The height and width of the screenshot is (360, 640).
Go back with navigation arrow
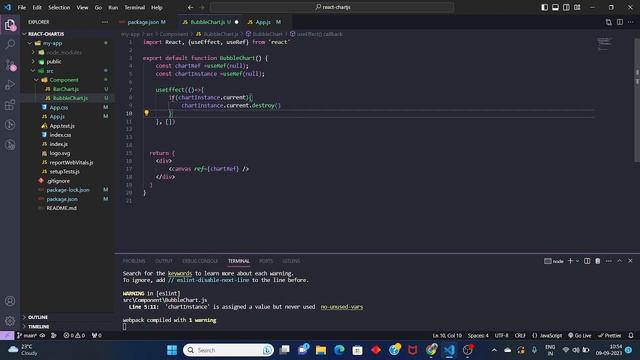tap(191, 7)
